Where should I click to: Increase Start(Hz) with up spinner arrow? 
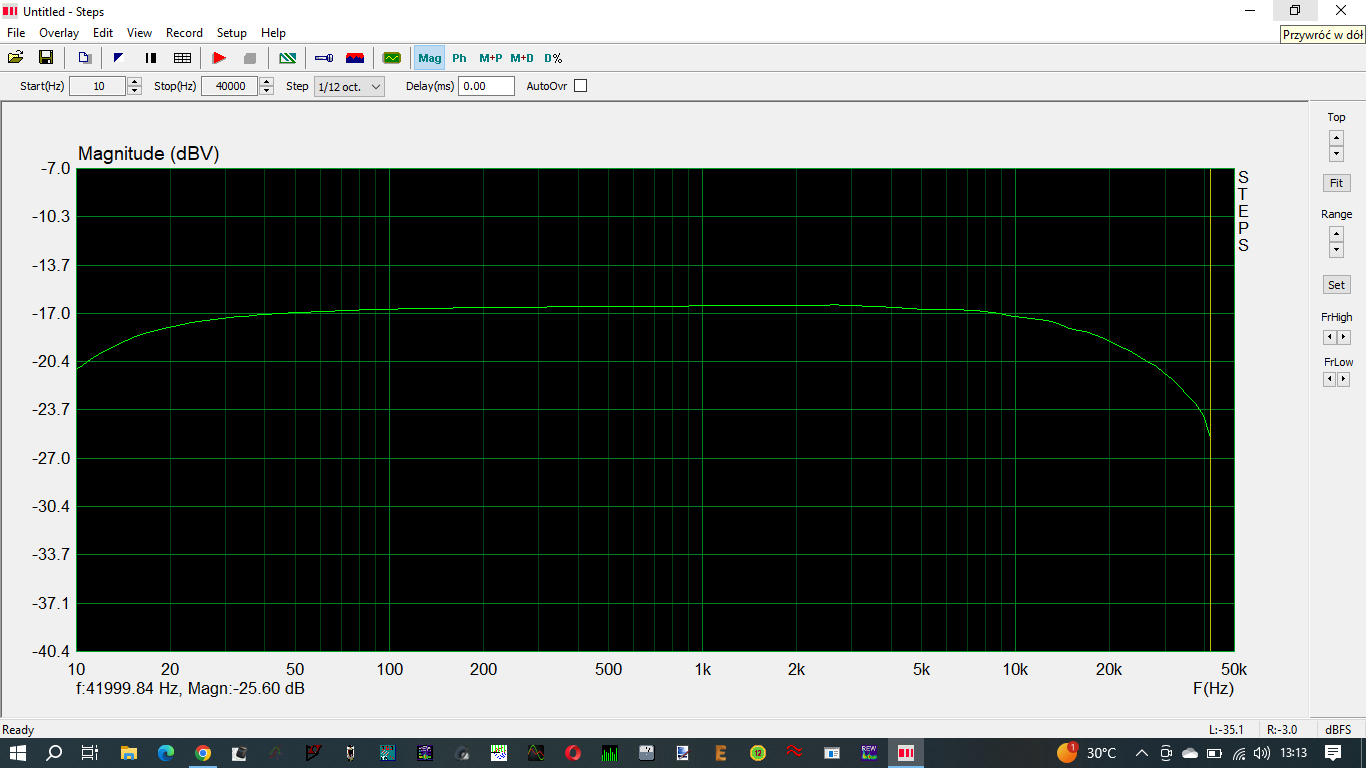pyautogui.click(x=134, y=82)
